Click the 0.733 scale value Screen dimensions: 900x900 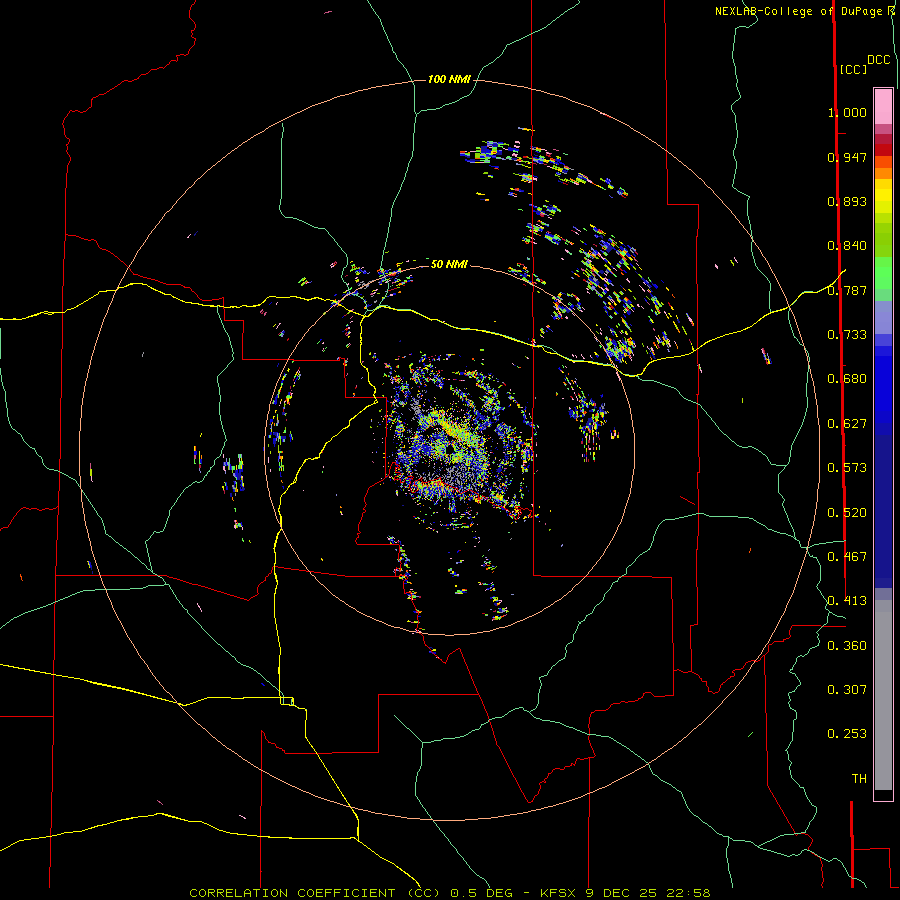[847, 335]
